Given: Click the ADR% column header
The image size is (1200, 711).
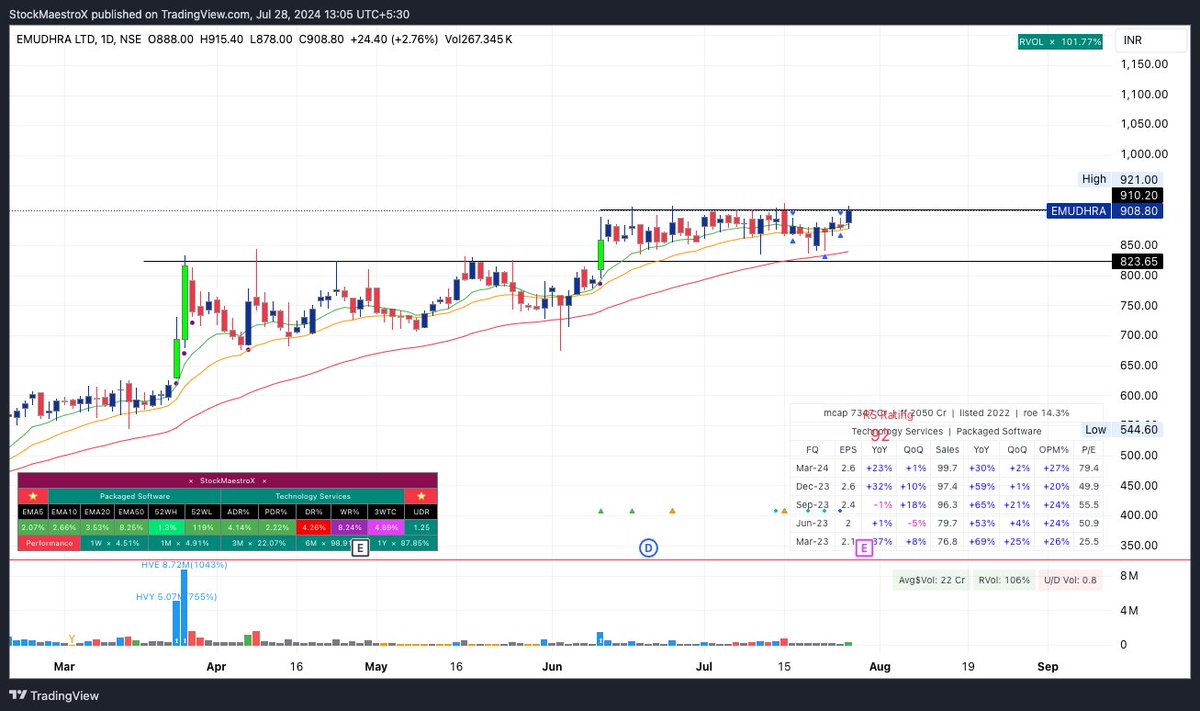Looking at the screenshot, I should (240, 512).
